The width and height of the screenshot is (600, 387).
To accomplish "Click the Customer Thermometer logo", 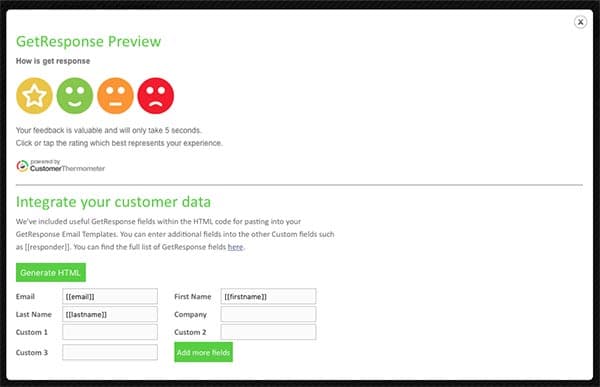I will (60, 166).
